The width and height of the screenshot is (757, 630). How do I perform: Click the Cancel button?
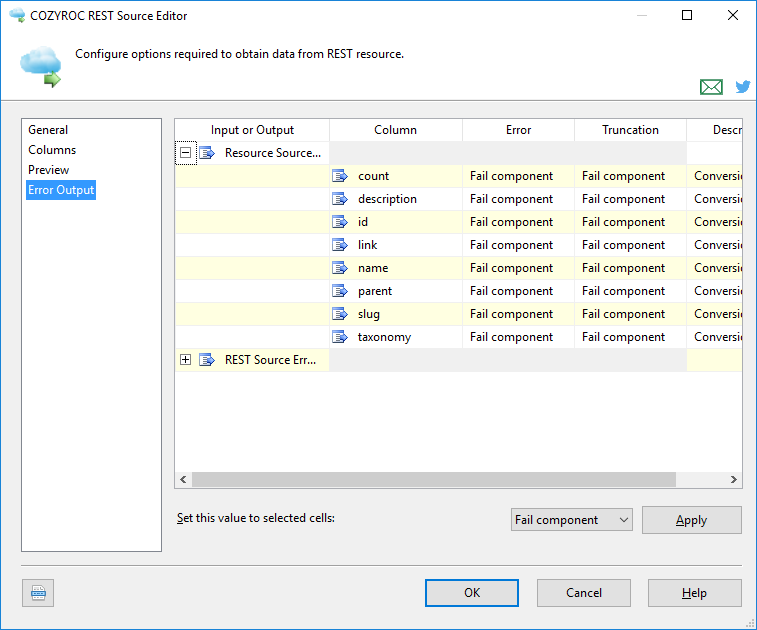(x=584, y=593)
